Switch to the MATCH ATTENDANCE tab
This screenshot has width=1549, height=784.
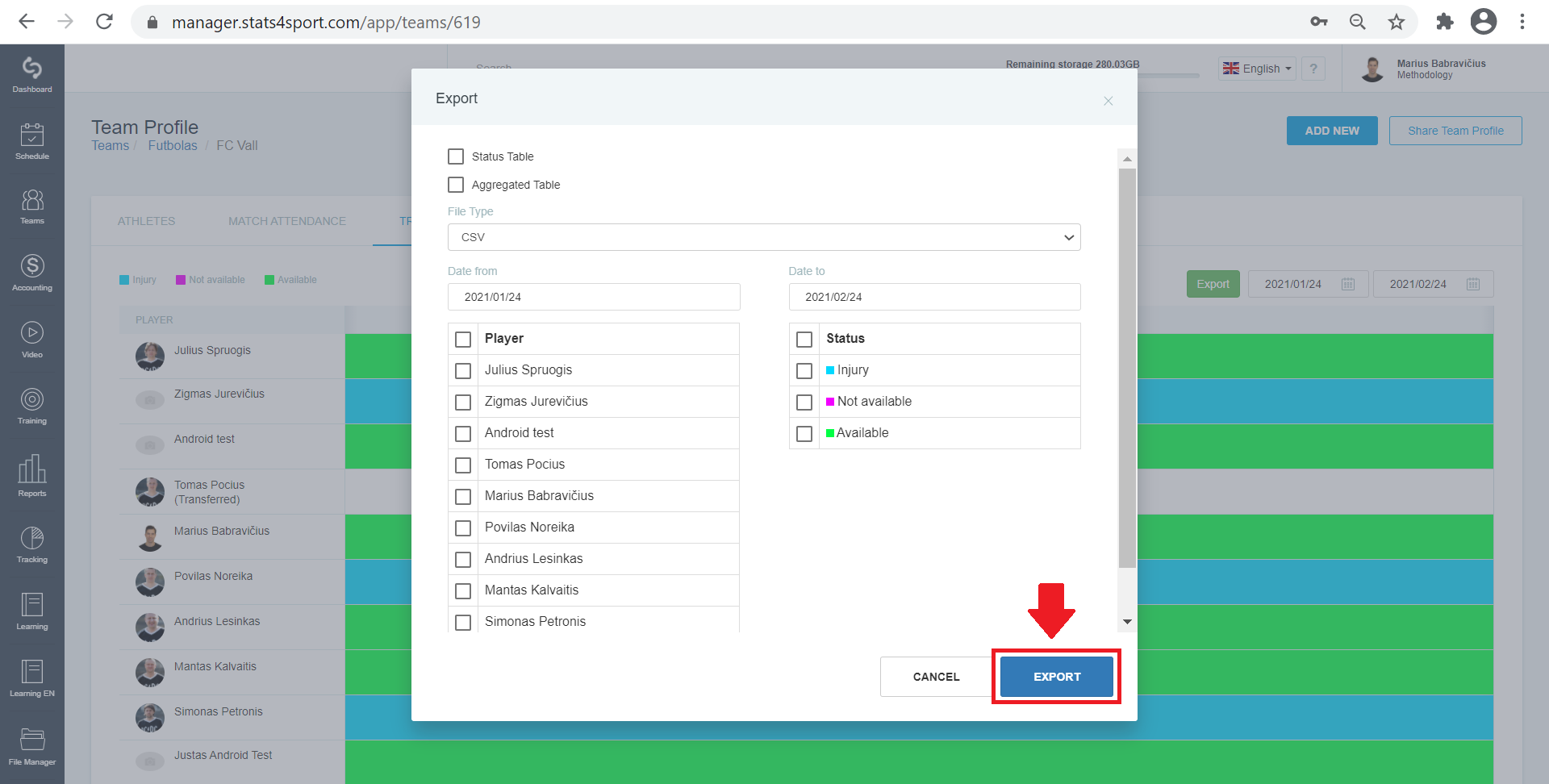(287, 221)
